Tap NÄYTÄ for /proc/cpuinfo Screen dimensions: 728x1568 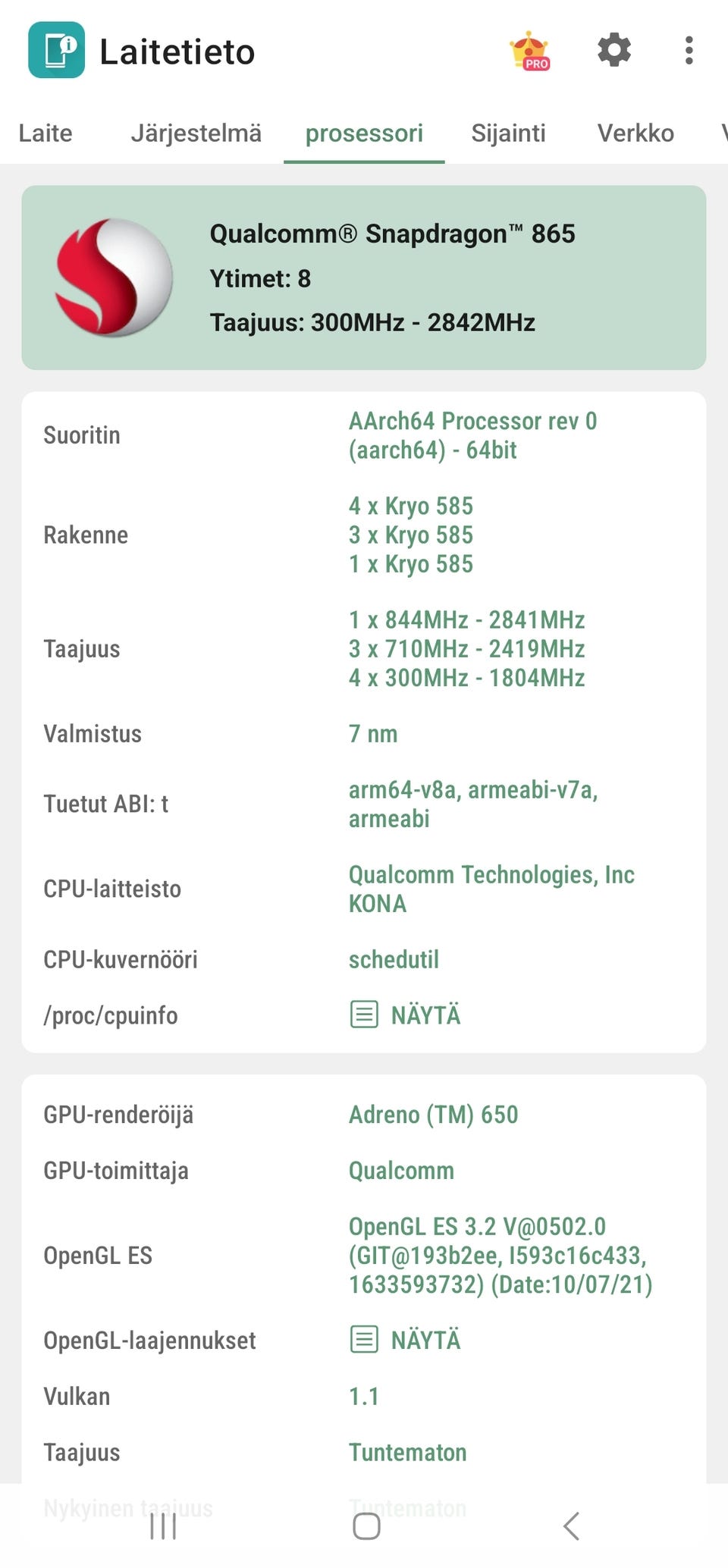coord(425,1014)
